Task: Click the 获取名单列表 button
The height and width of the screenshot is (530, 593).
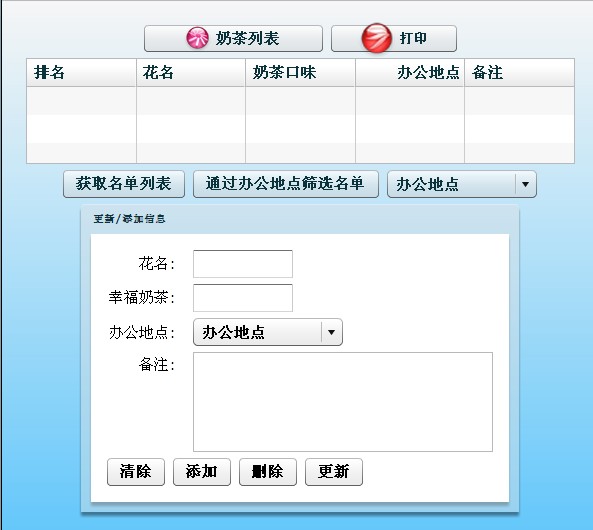Action: 124,184
